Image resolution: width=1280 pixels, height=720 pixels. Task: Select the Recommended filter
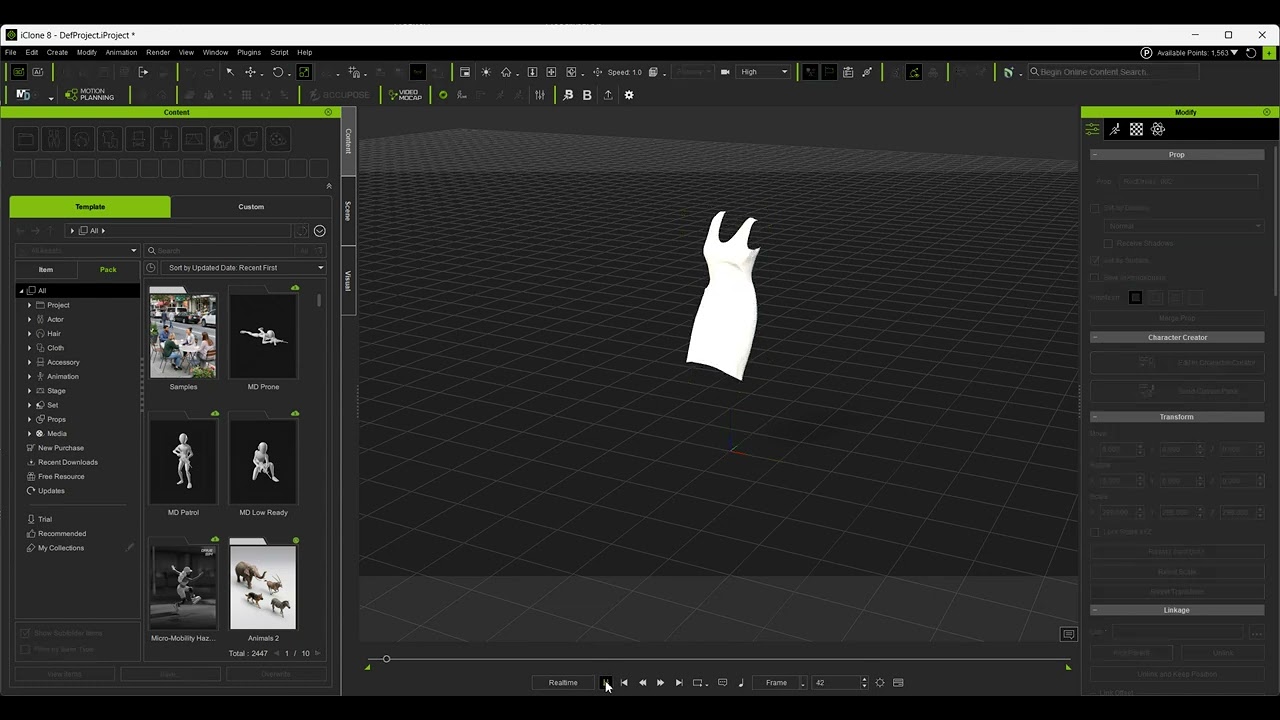point(62,534)
